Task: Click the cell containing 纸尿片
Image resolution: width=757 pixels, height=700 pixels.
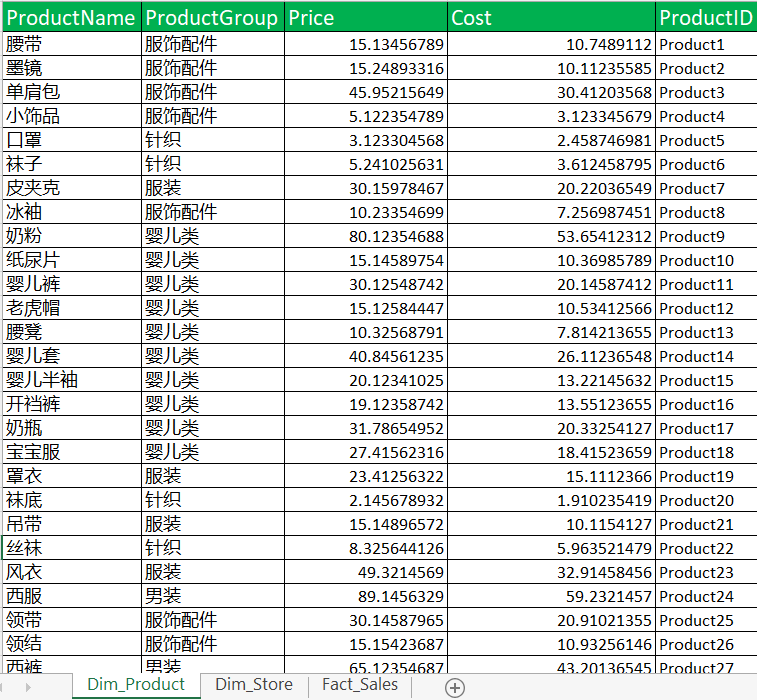Action: tap(72, 260)
